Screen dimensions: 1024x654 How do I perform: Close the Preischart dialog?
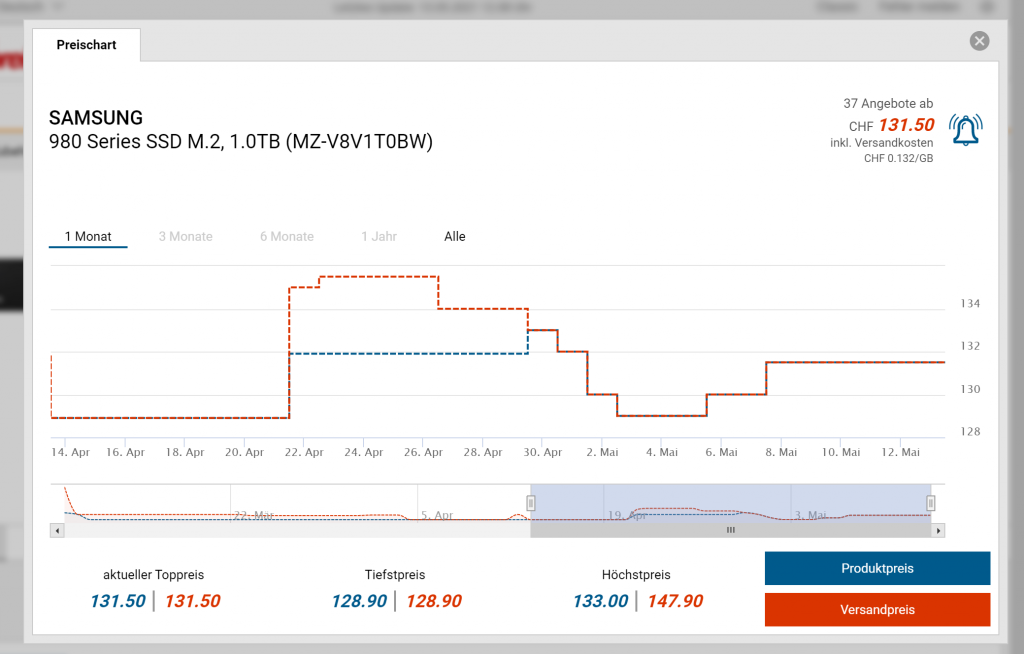(x=979, y=41)
